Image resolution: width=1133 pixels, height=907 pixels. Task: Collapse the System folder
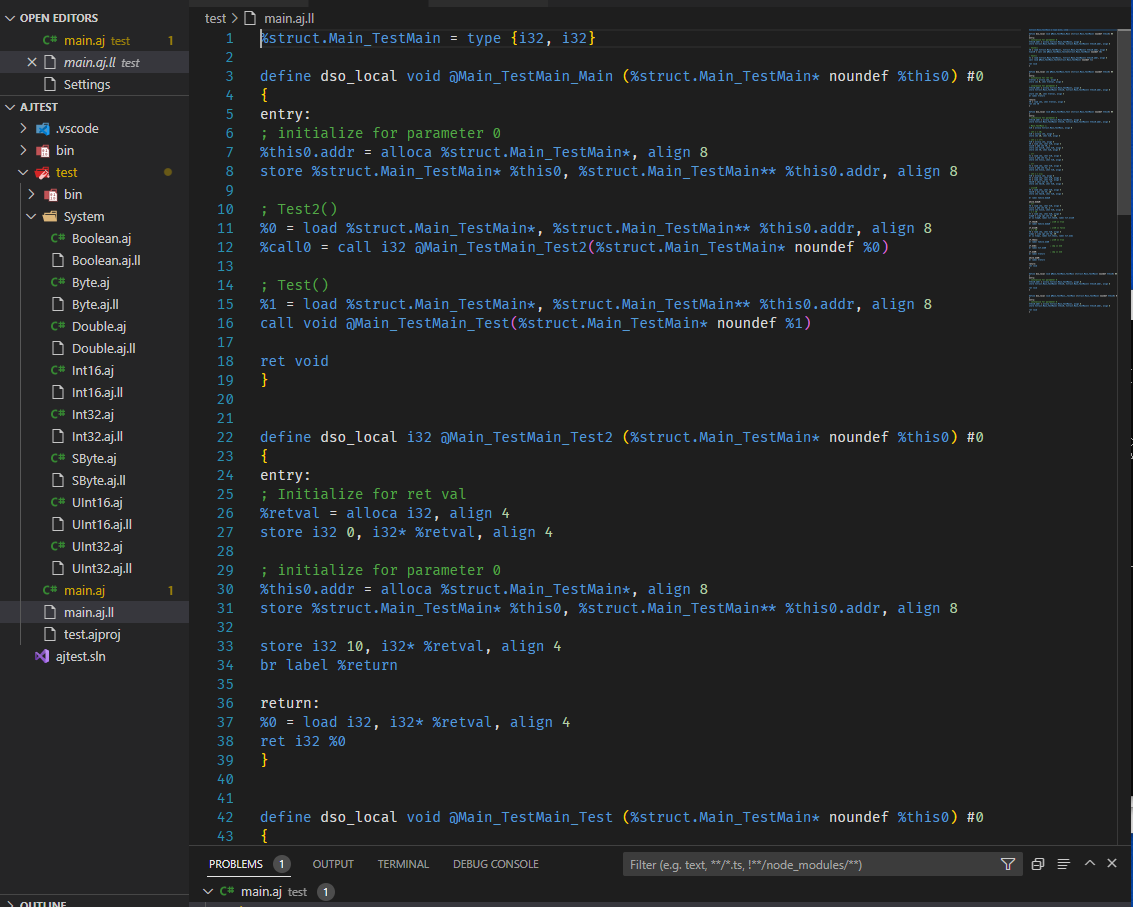[30, 216]
